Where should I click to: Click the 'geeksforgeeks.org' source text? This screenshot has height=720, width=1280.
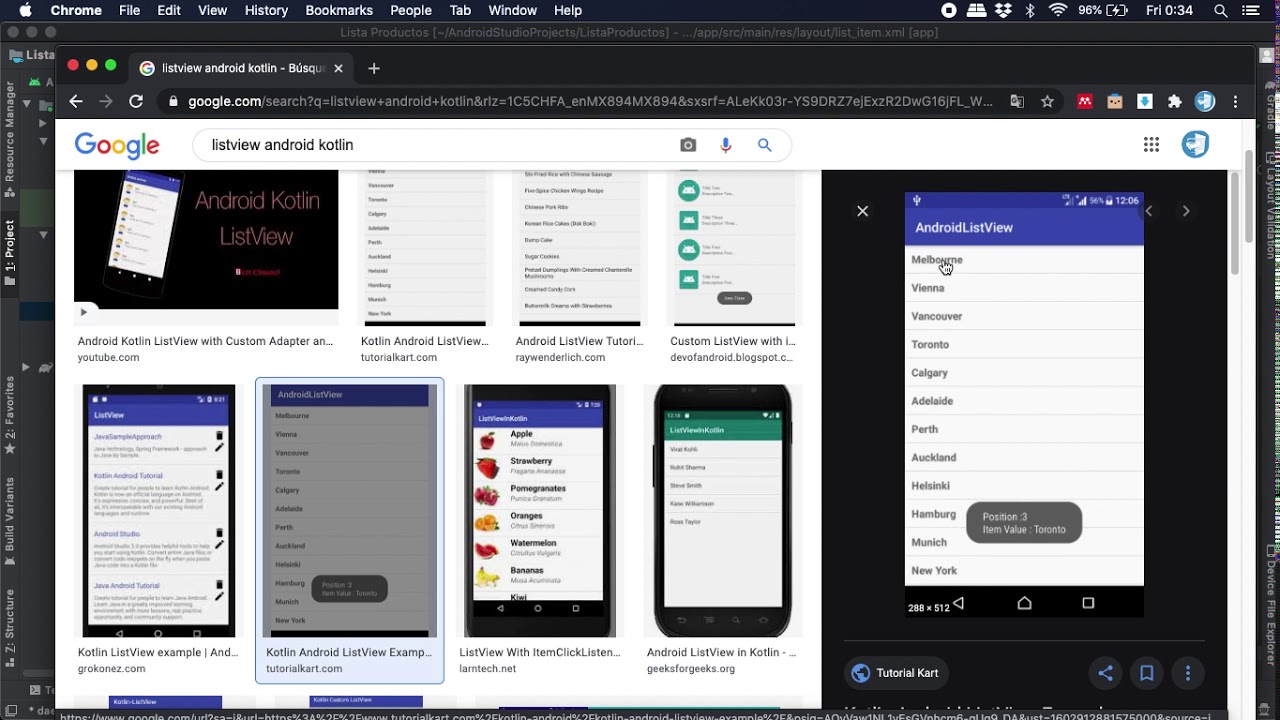[691, 669]
